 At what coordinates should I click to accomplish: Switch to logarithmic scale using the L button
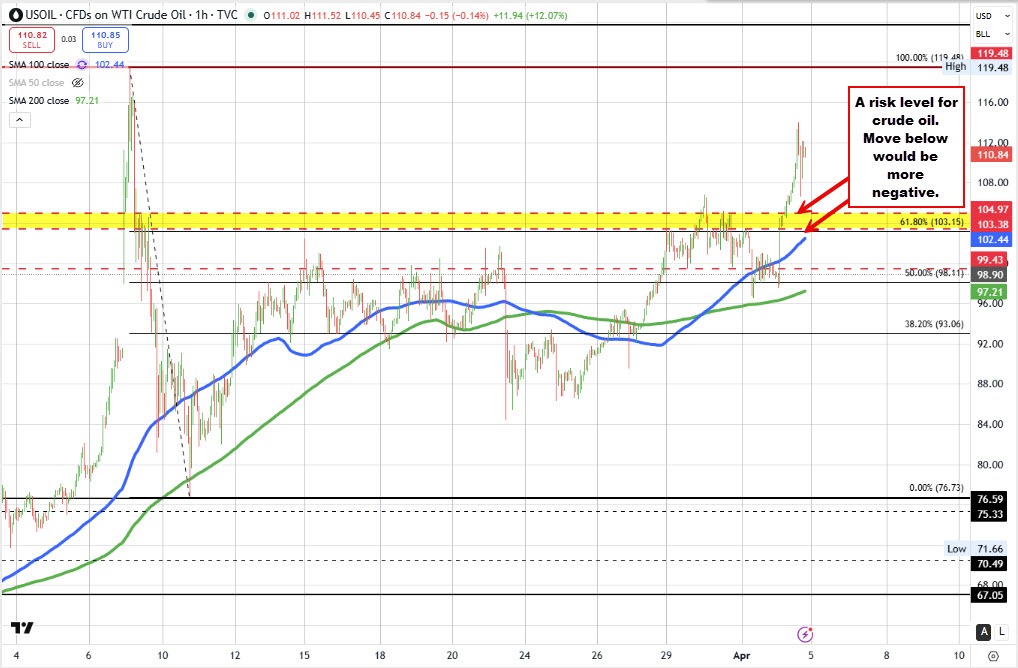(1000, 632)
